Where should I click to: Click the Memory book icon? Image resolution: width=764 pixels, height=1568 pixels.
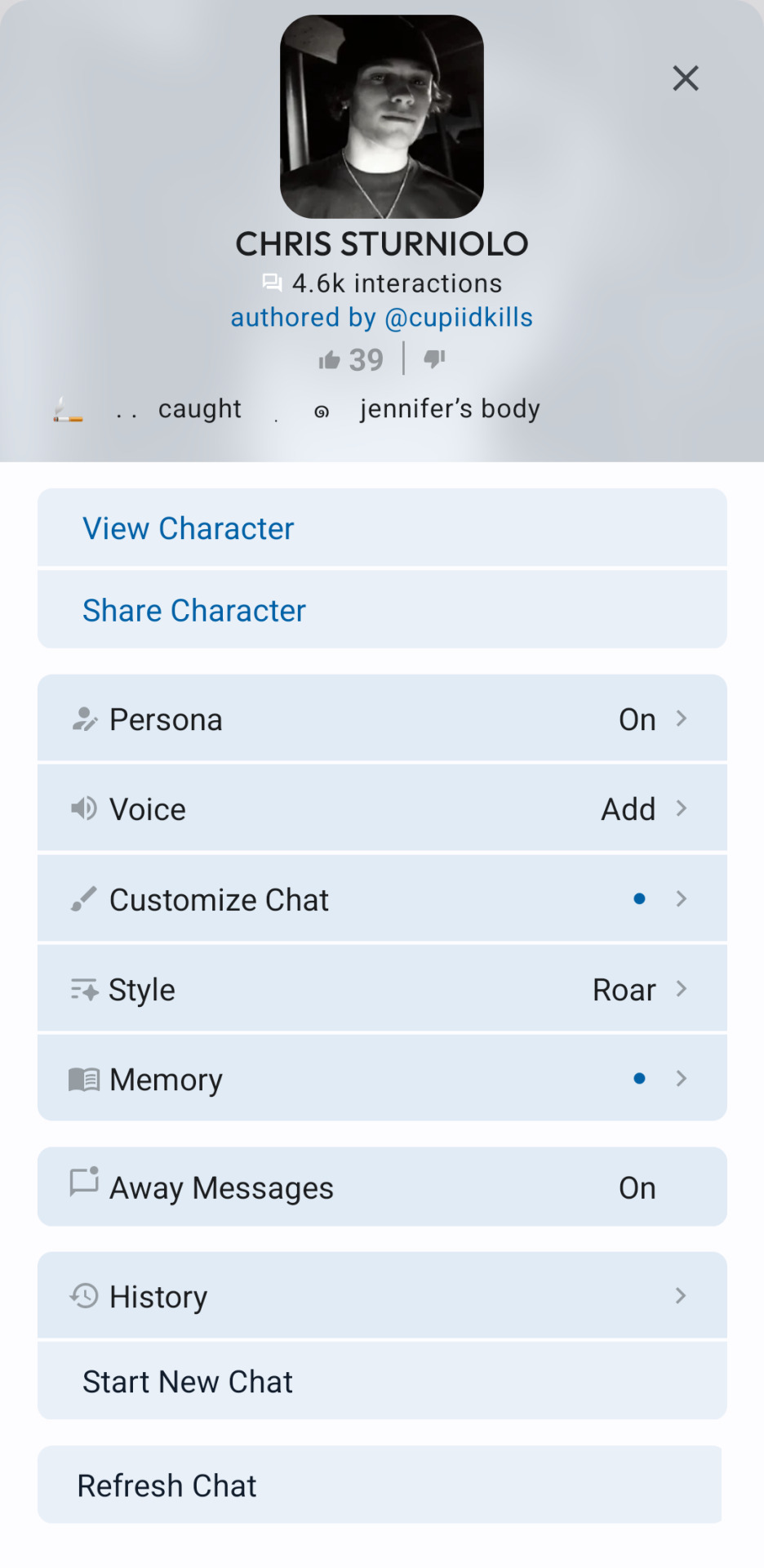coord(84,1080)
